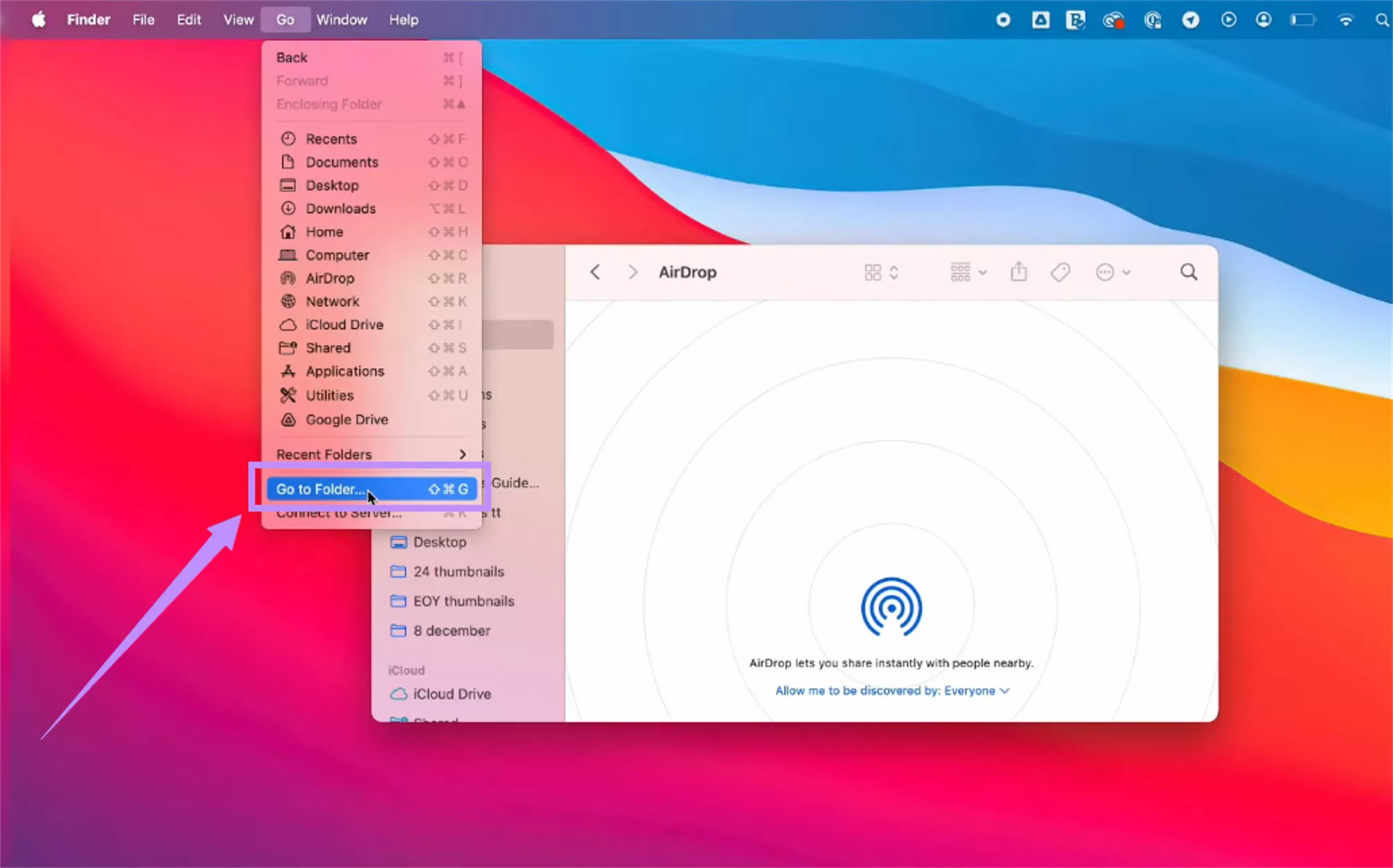Open the Network location in Go menu
Viewport: 1393px width, 868px height.
coord(333,301)
